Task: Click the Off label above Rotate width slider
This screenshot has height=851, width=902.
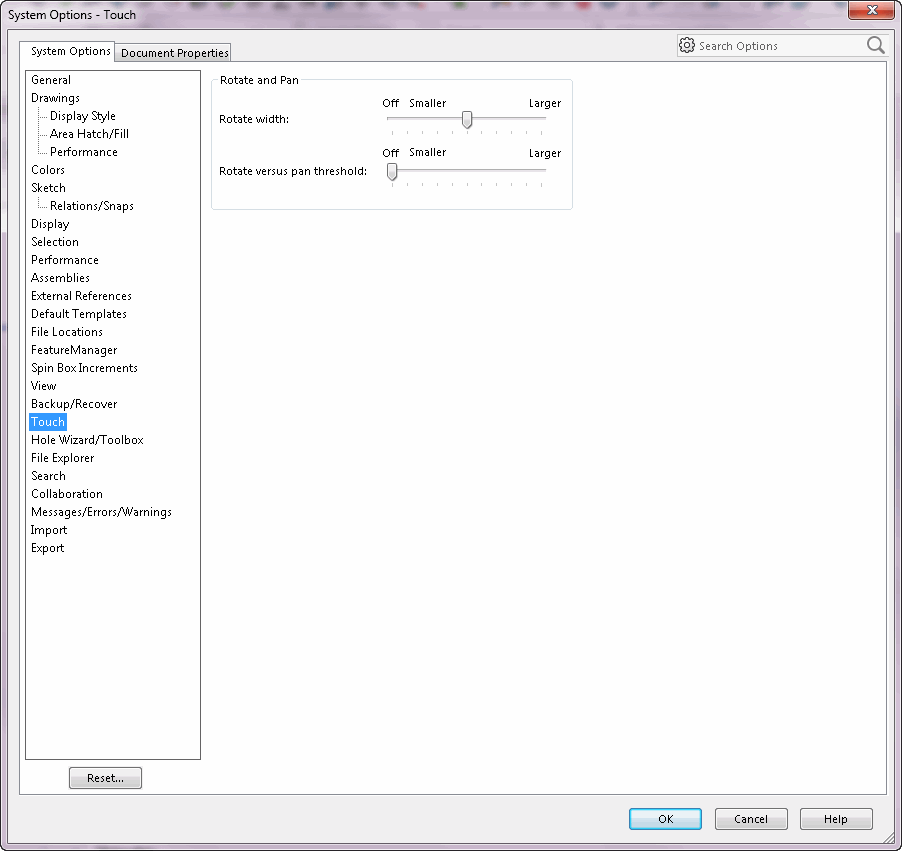Action: point(391,104)
